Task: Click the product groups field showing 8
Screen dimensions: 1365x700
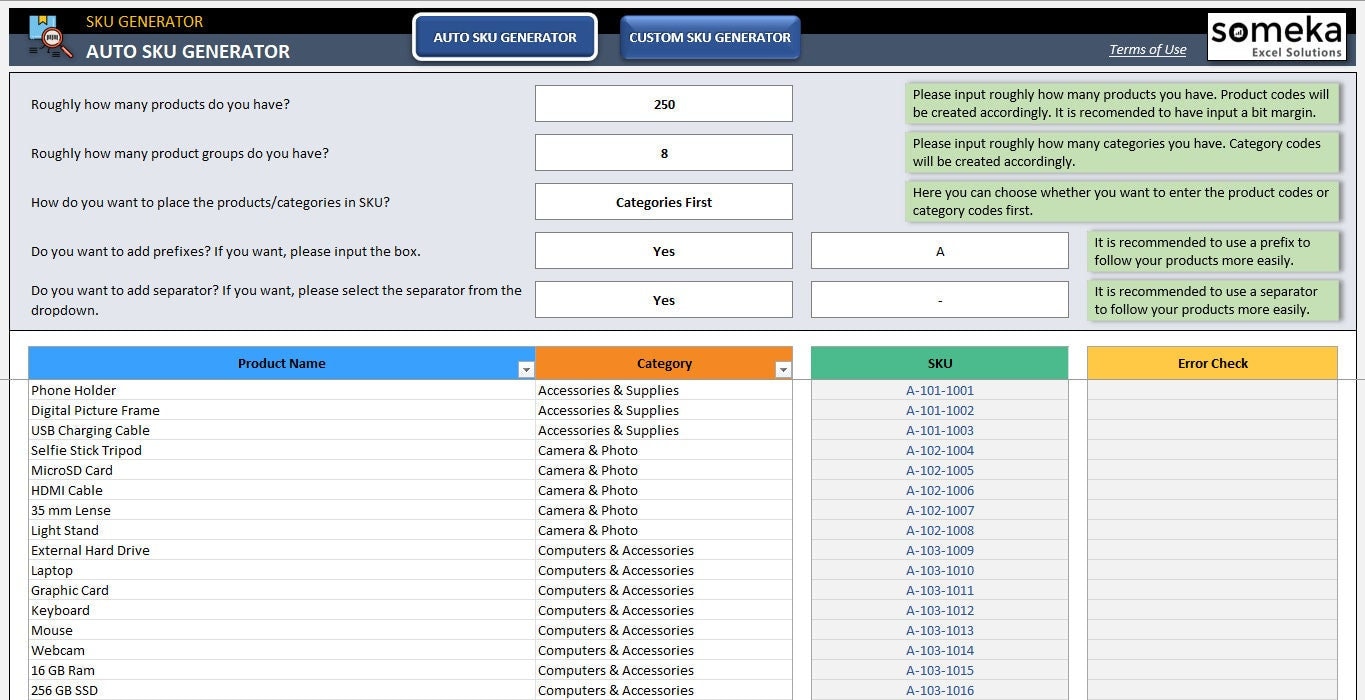Action: [x=663, y=152]
